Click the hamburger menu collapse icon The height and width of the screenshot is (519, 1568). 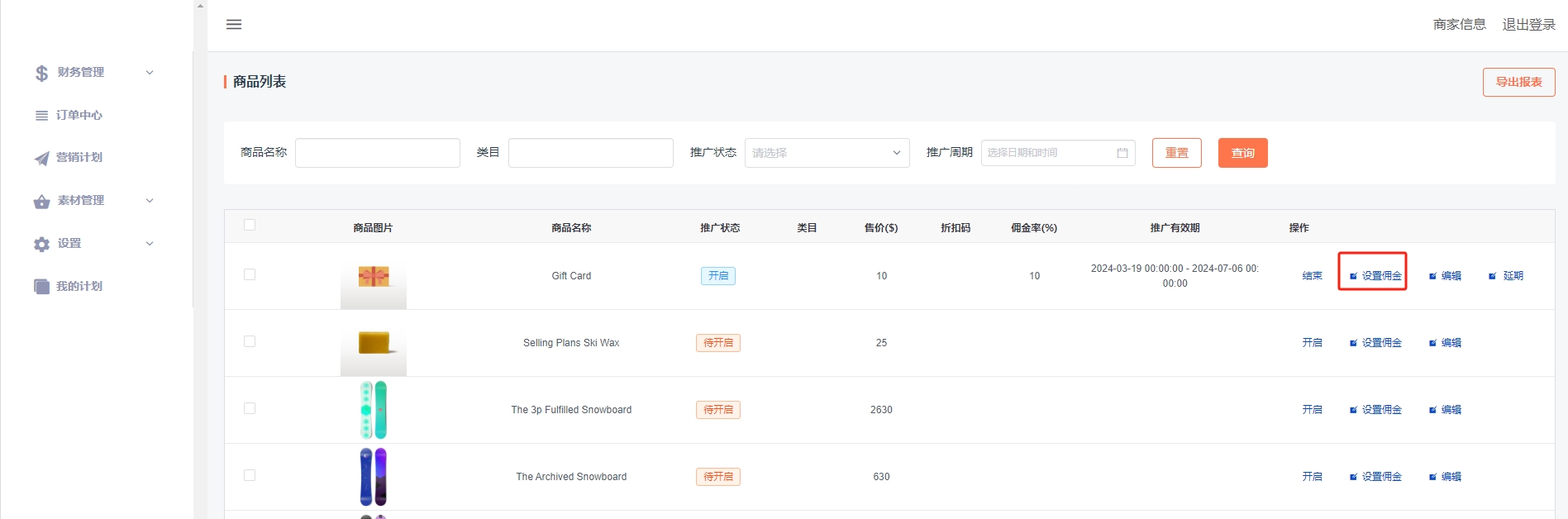[234, 25]
